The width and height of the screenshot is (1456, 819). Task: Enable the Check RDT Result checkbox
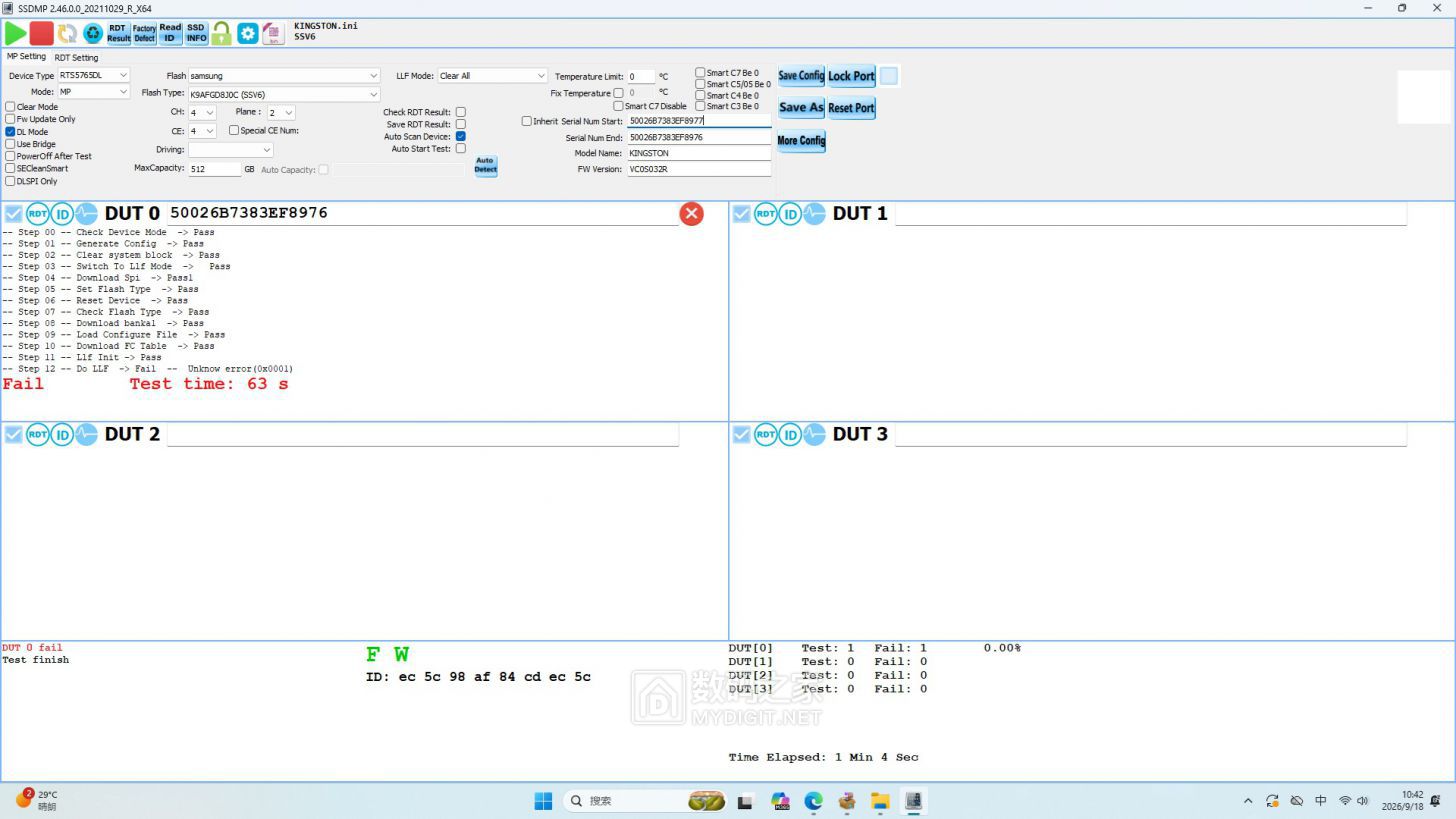coord(461,112)
